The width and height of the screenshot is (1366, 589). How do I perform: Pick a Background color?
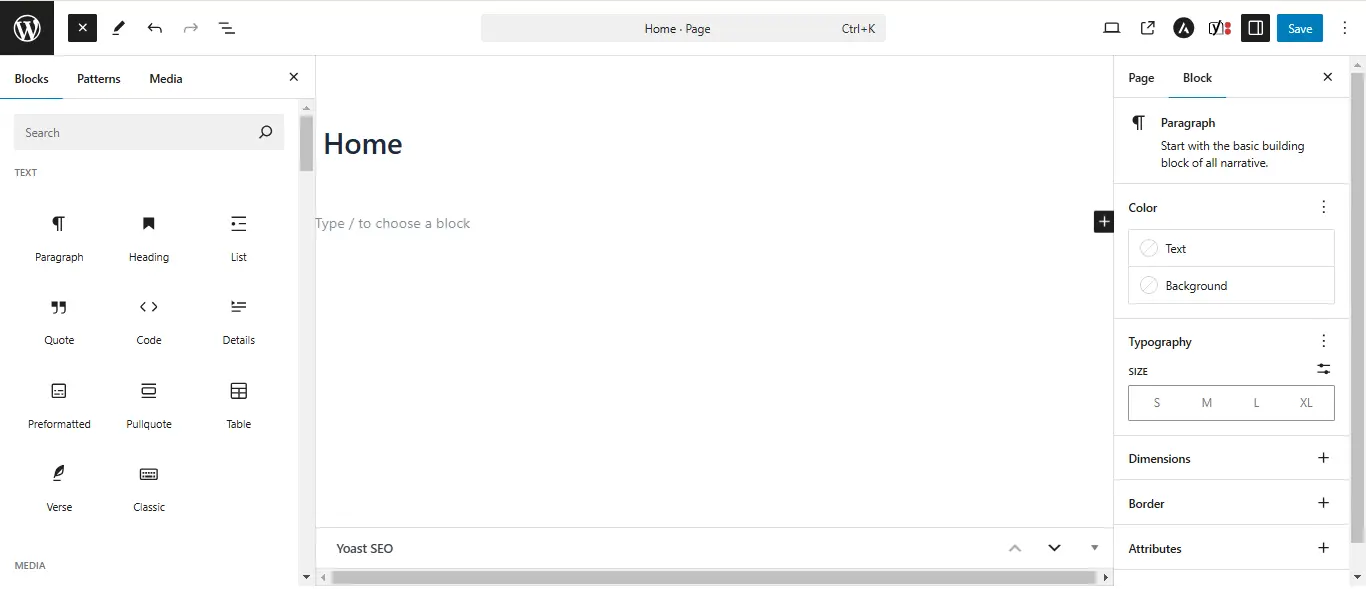click(1196, 285)
